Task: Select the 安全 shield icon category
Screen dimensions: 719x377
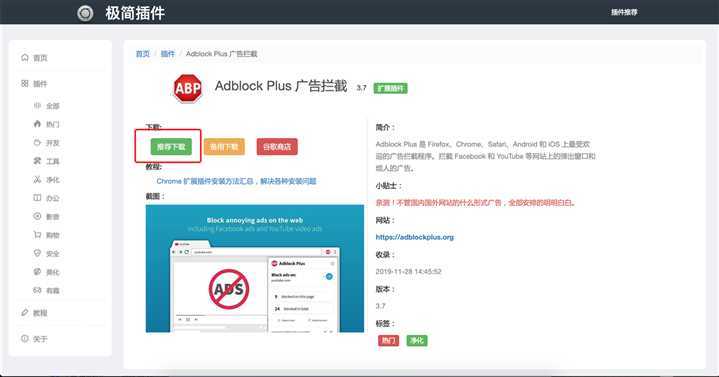Action: click(x=38, y=253)
